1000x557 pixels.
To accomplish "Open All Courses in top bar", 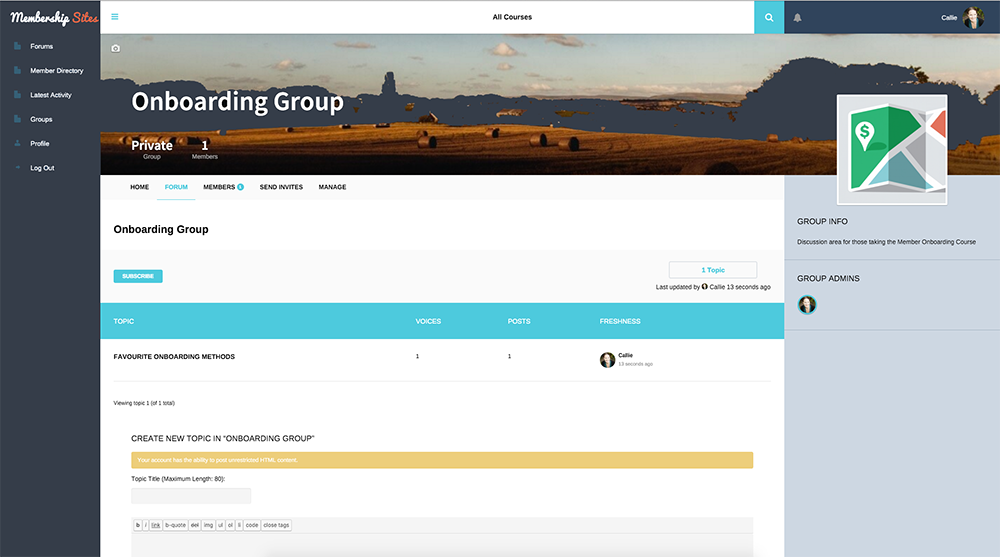I will pos(512,17).
